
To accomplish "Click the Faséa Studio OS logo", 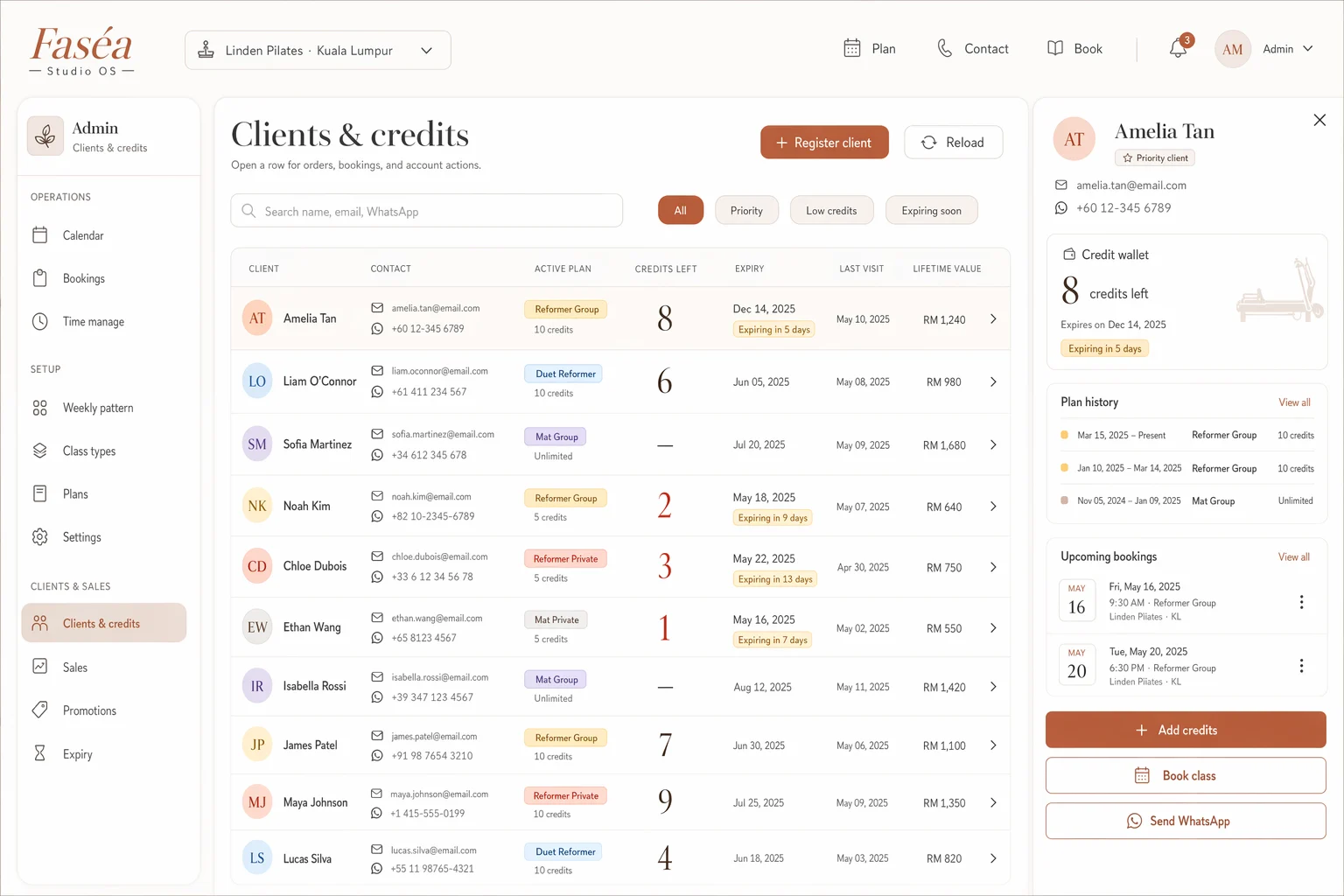I will (81, 51).
